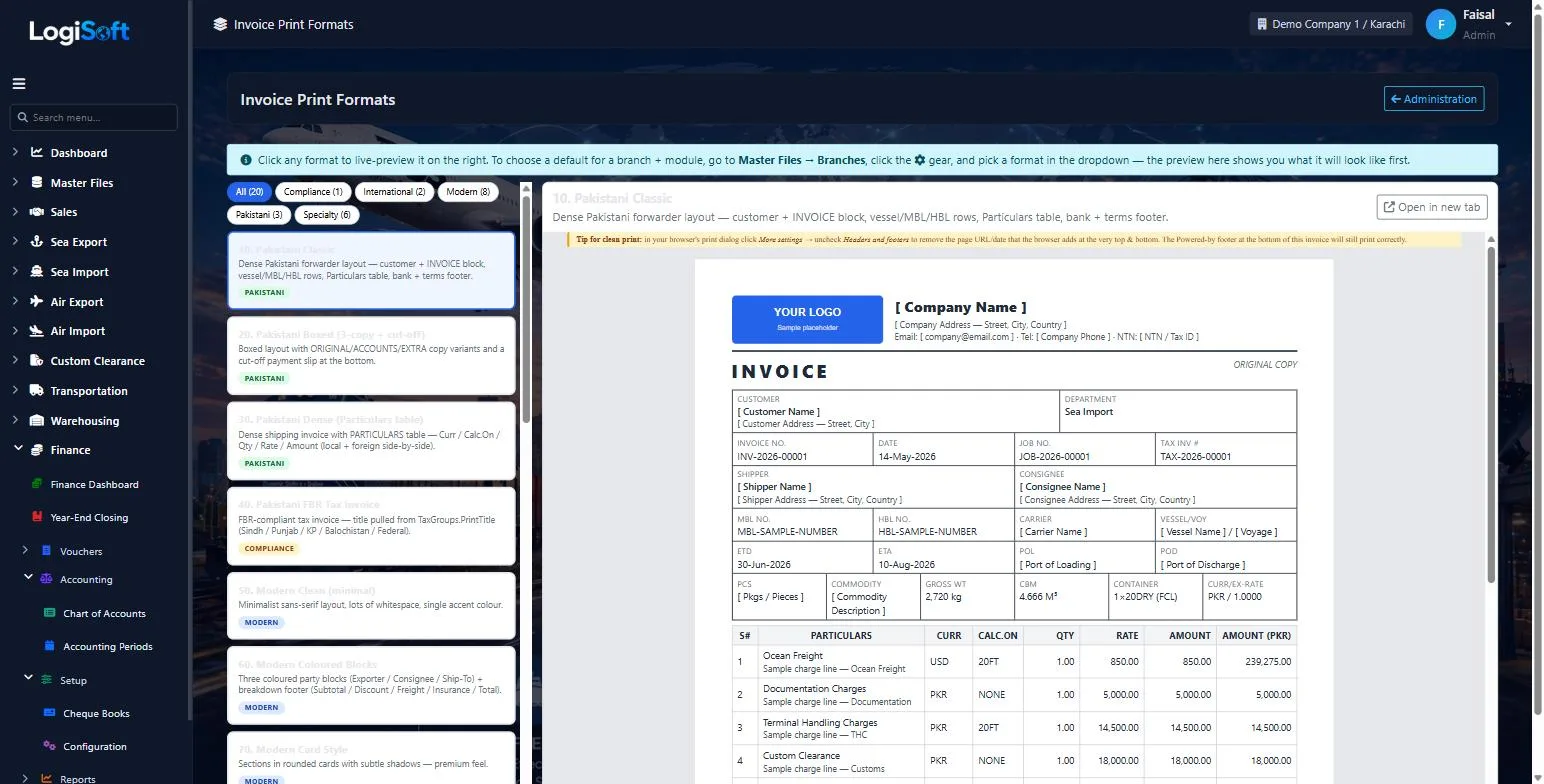
Task: Click the LogiSoft logo
Action: pyautogui.click(x=79, y=32)
